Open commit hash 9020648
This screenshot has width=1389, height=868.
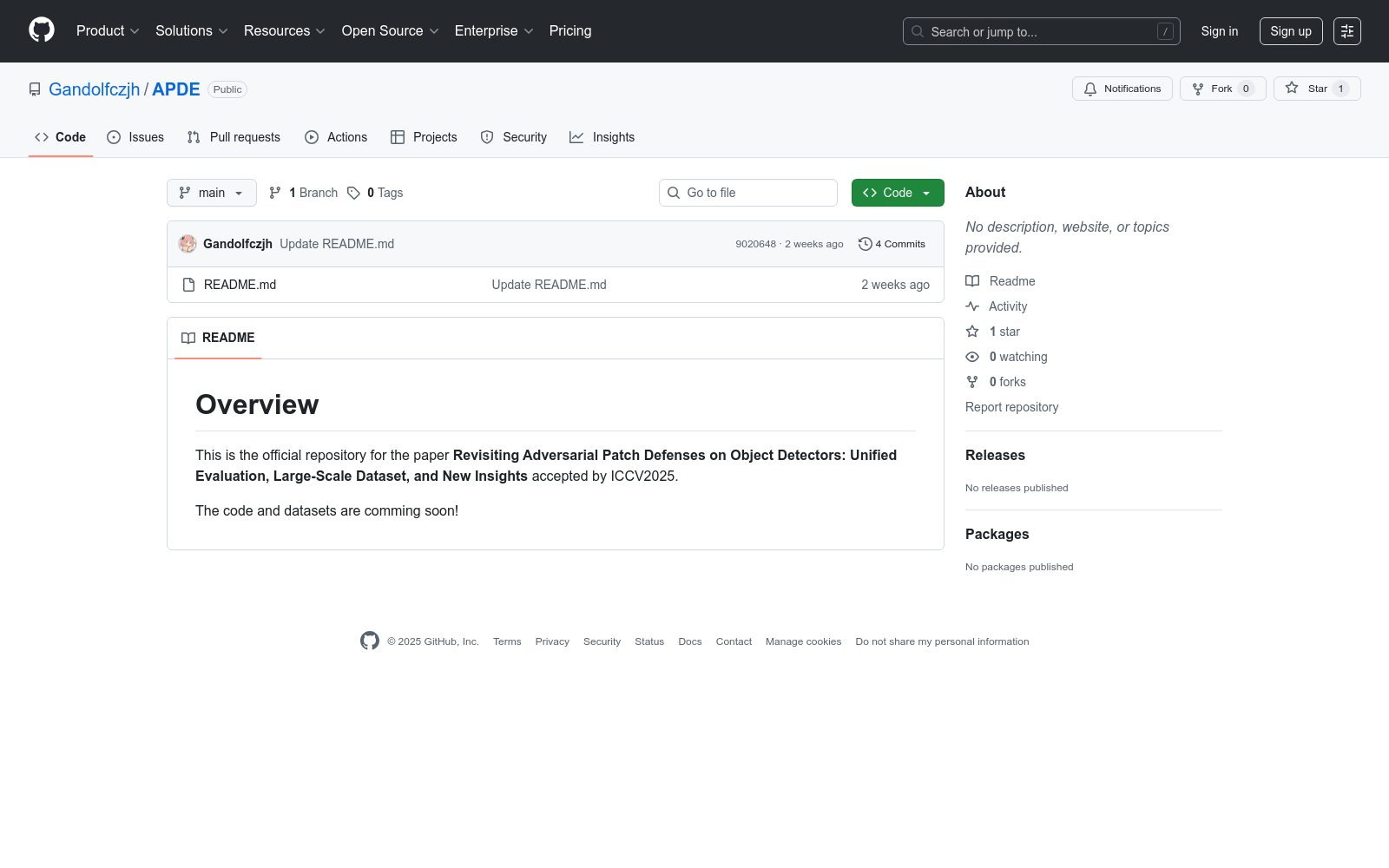pos(755,244)
